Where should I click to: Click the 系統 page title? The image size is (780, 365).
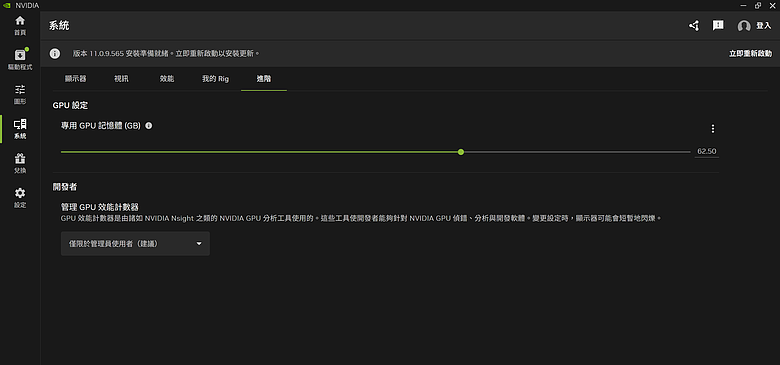59,26
